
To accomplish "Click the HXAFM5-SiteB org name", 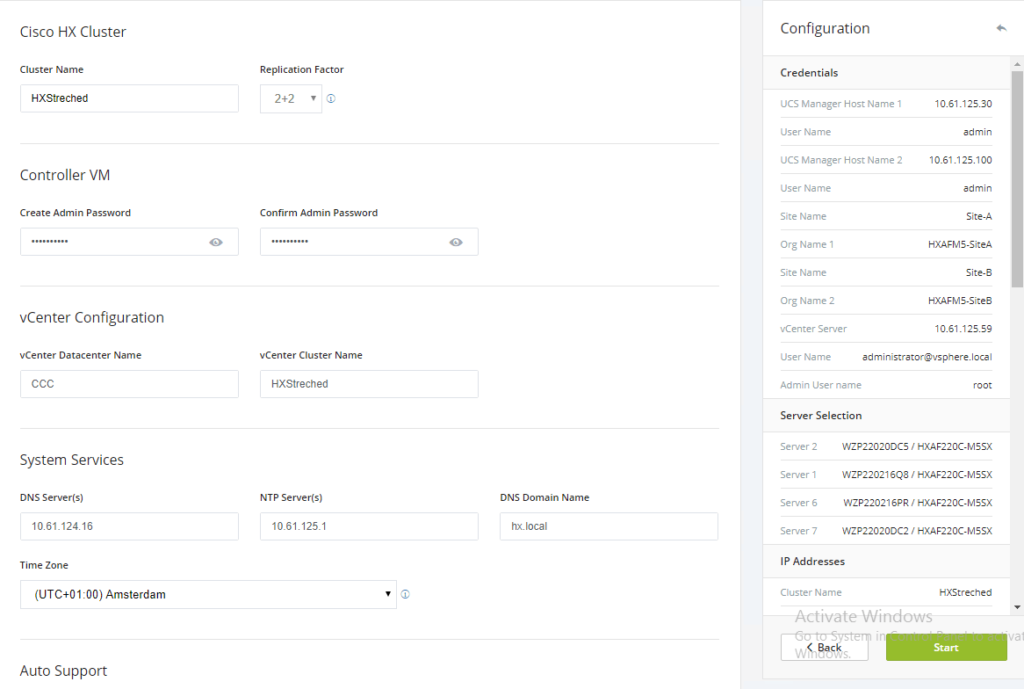I will tap(959, 300).
